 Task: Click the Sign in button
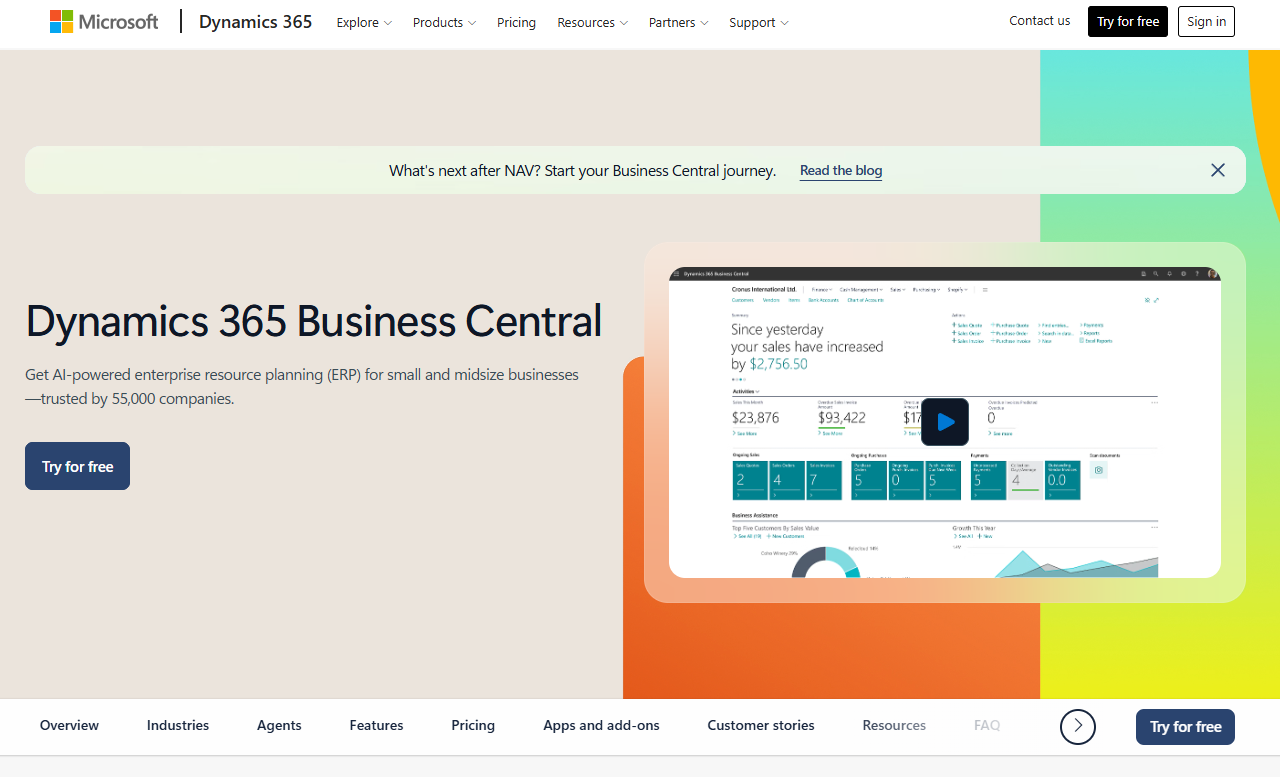coord(1206,21)
